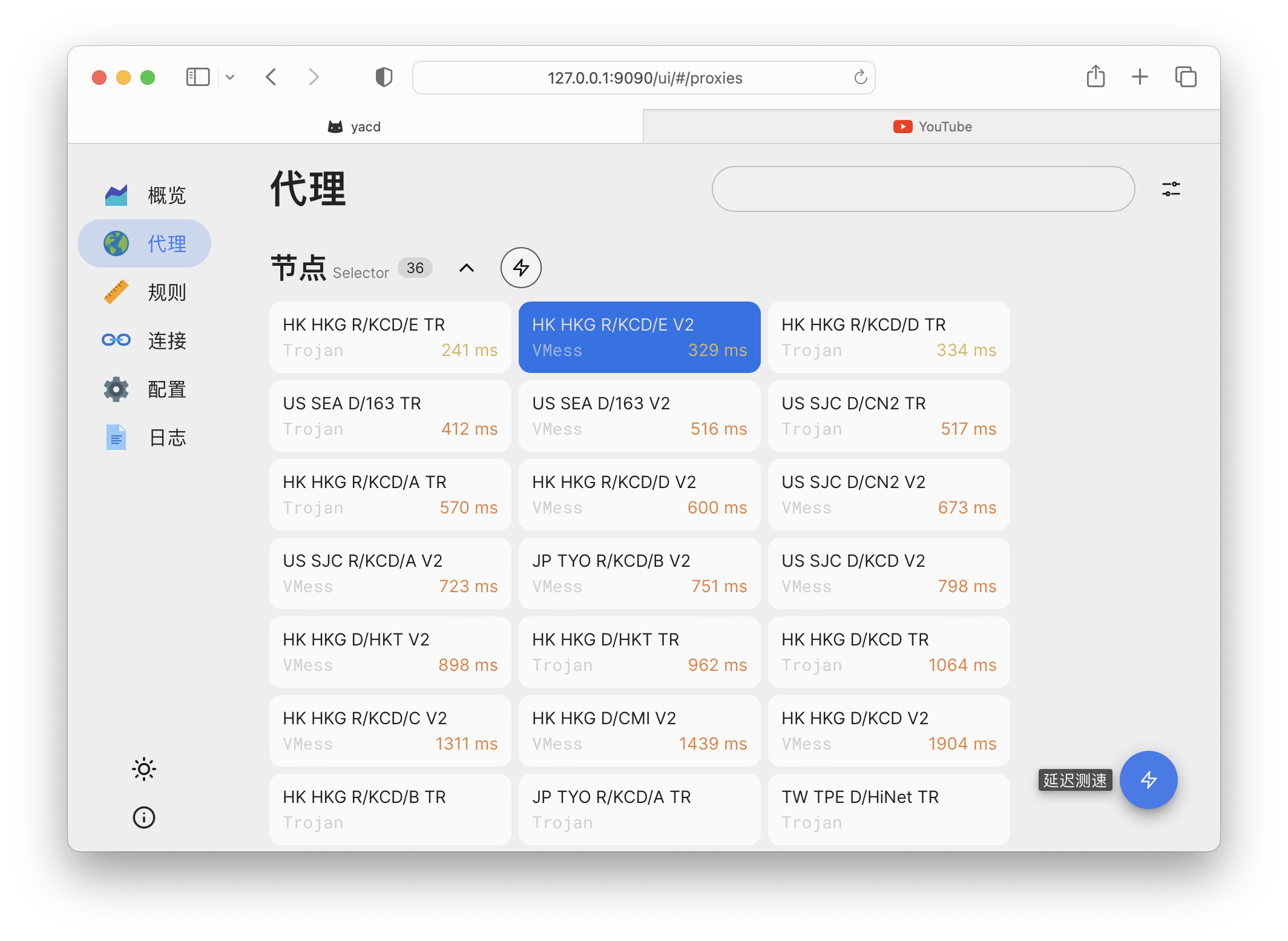
Task: Select the HK HKG D/KCD V2 node
Action: point(889,731)
